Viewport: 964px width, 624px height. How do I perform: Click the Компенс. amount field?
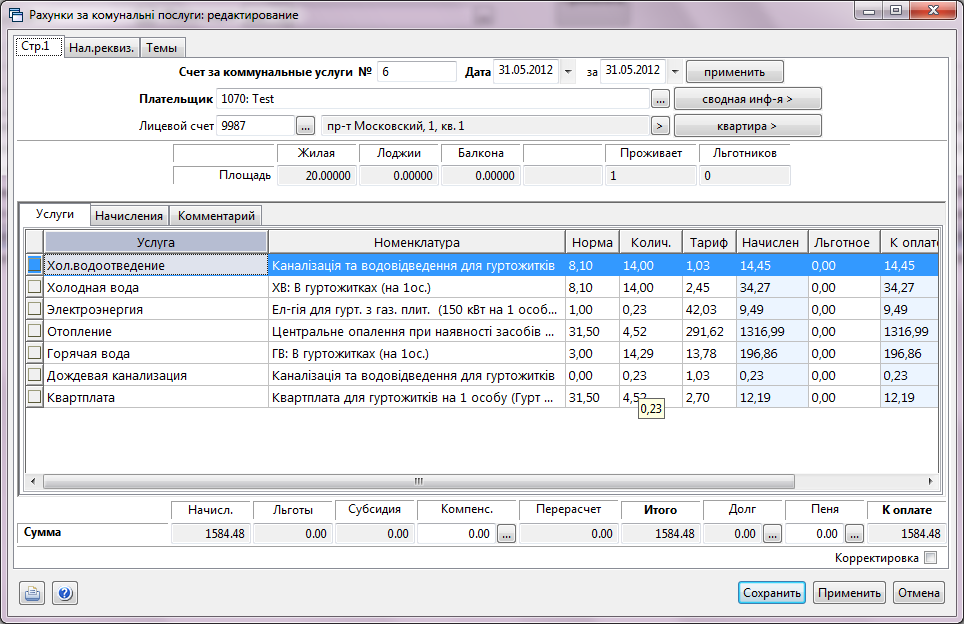coord(456,534)
